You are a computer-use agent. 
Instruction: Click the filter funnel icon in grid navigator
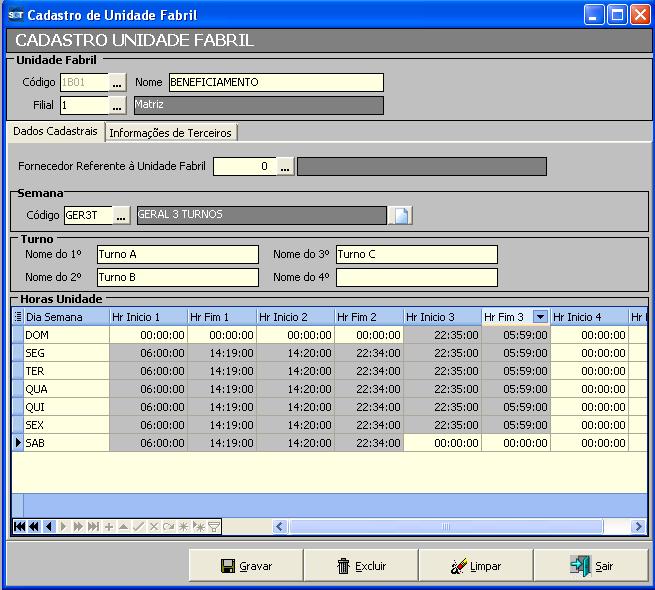(x=213, y=526)
